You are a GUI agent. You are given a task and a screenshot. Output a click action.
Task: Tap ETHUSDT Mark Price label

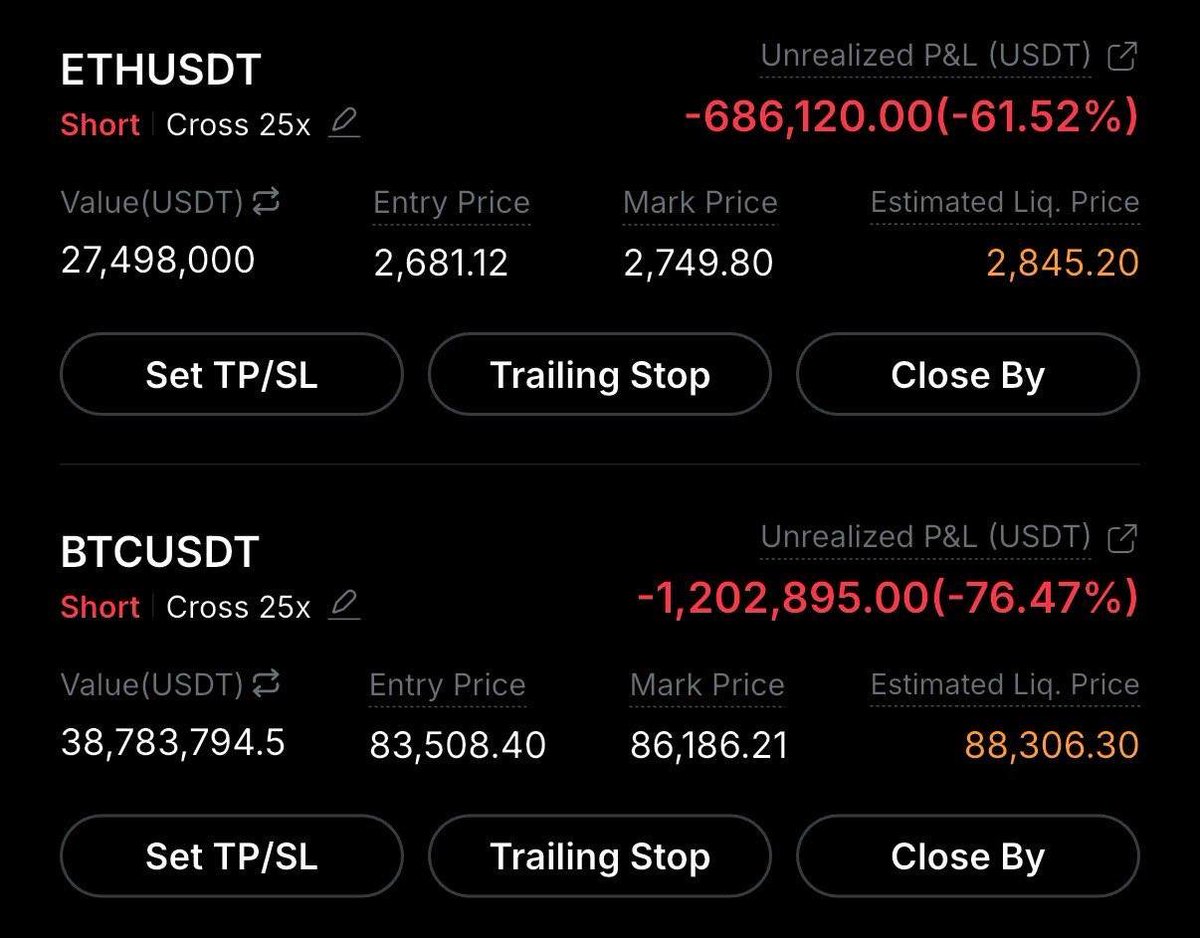point(700,203)
